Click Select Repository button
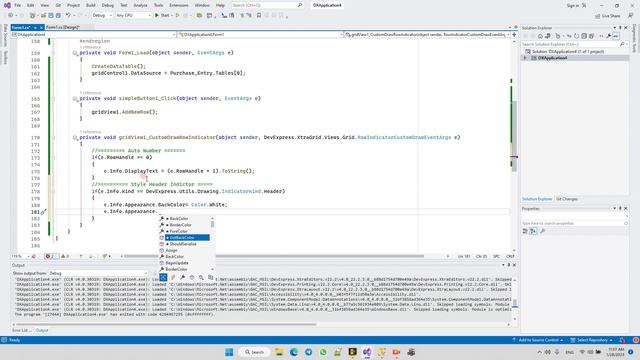This screenshot has width=640, height=360. pos(591,340)
